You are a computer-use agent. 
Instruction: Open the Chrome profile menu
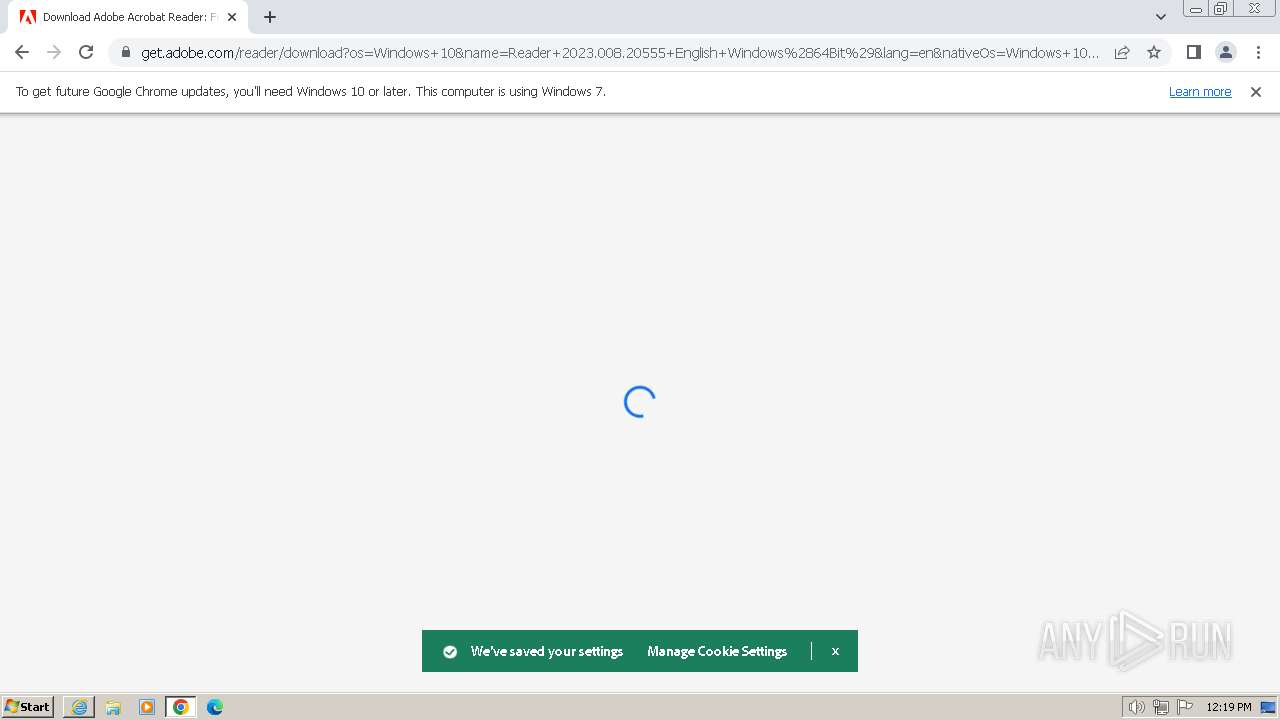pyautogui.click(x=1225, y=52)
